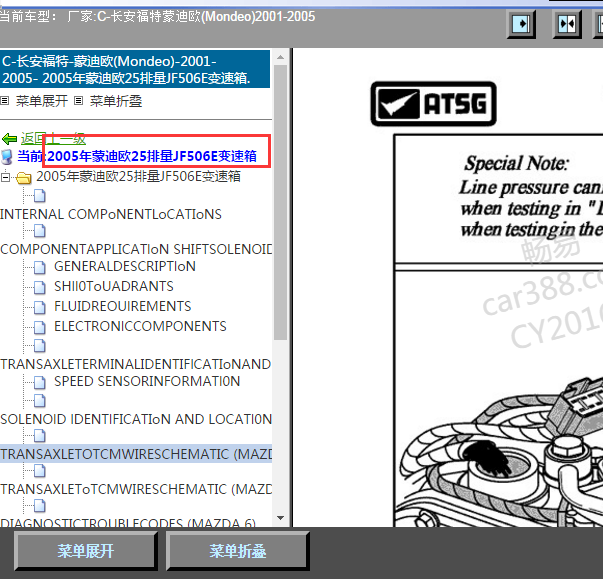603x583 pixels.
Task: Click page icon beside GENERALDESCRIPTIoN
Action: pyautogui.click(x=39, y=267)
